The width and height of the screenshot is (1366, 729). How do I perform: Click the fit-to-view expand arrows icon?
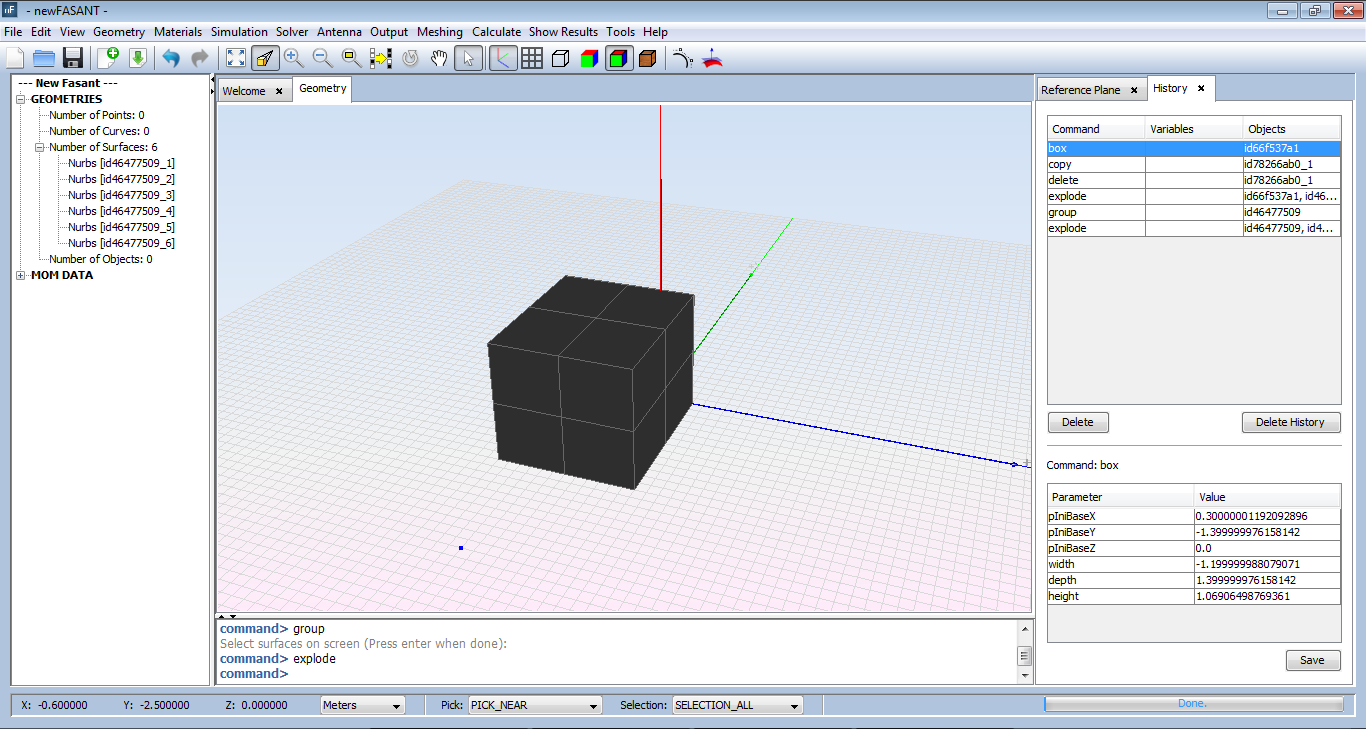[x=235, y=58]
